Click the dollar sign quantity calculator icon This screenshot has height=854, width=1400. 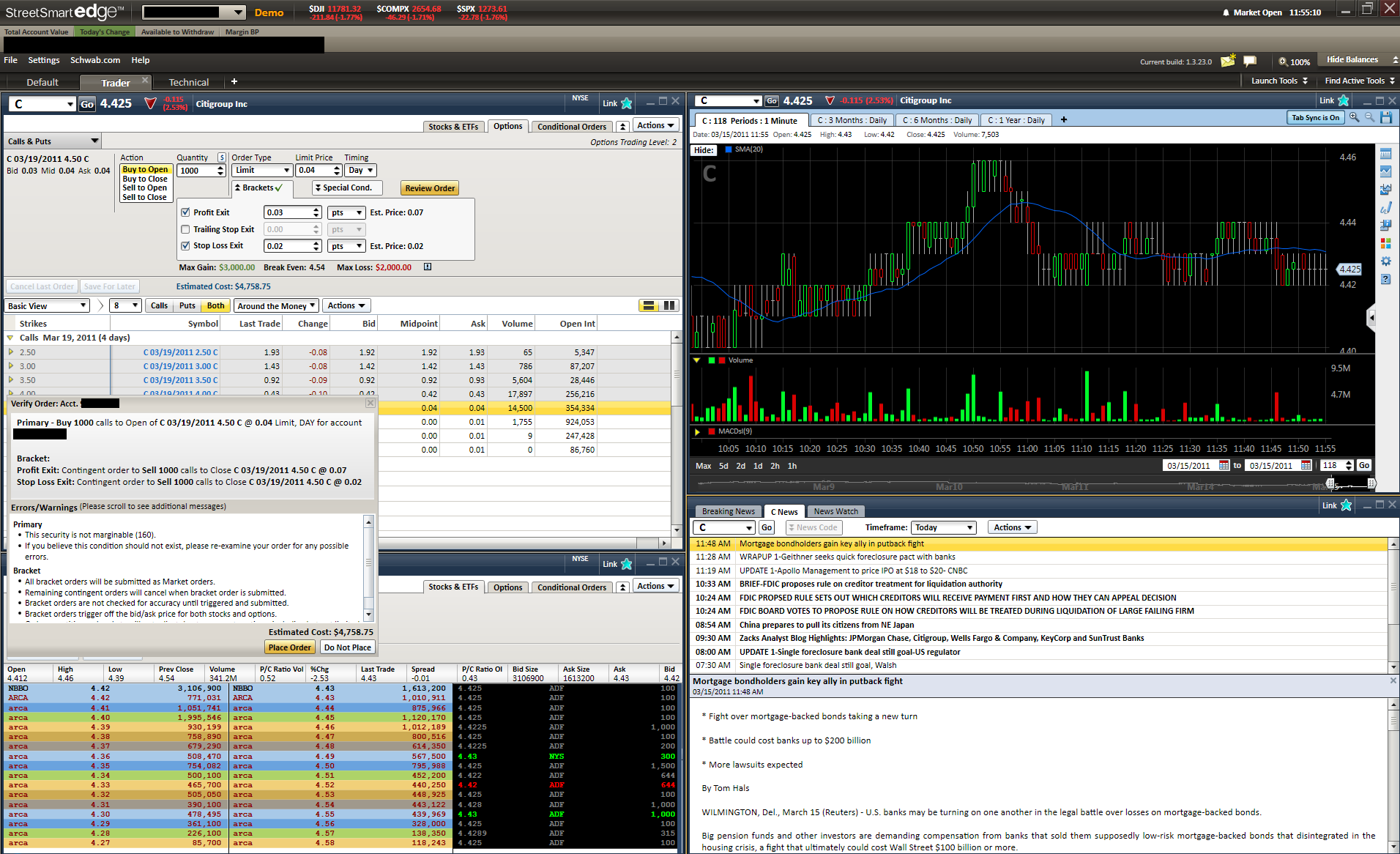(x=222, y=157)
